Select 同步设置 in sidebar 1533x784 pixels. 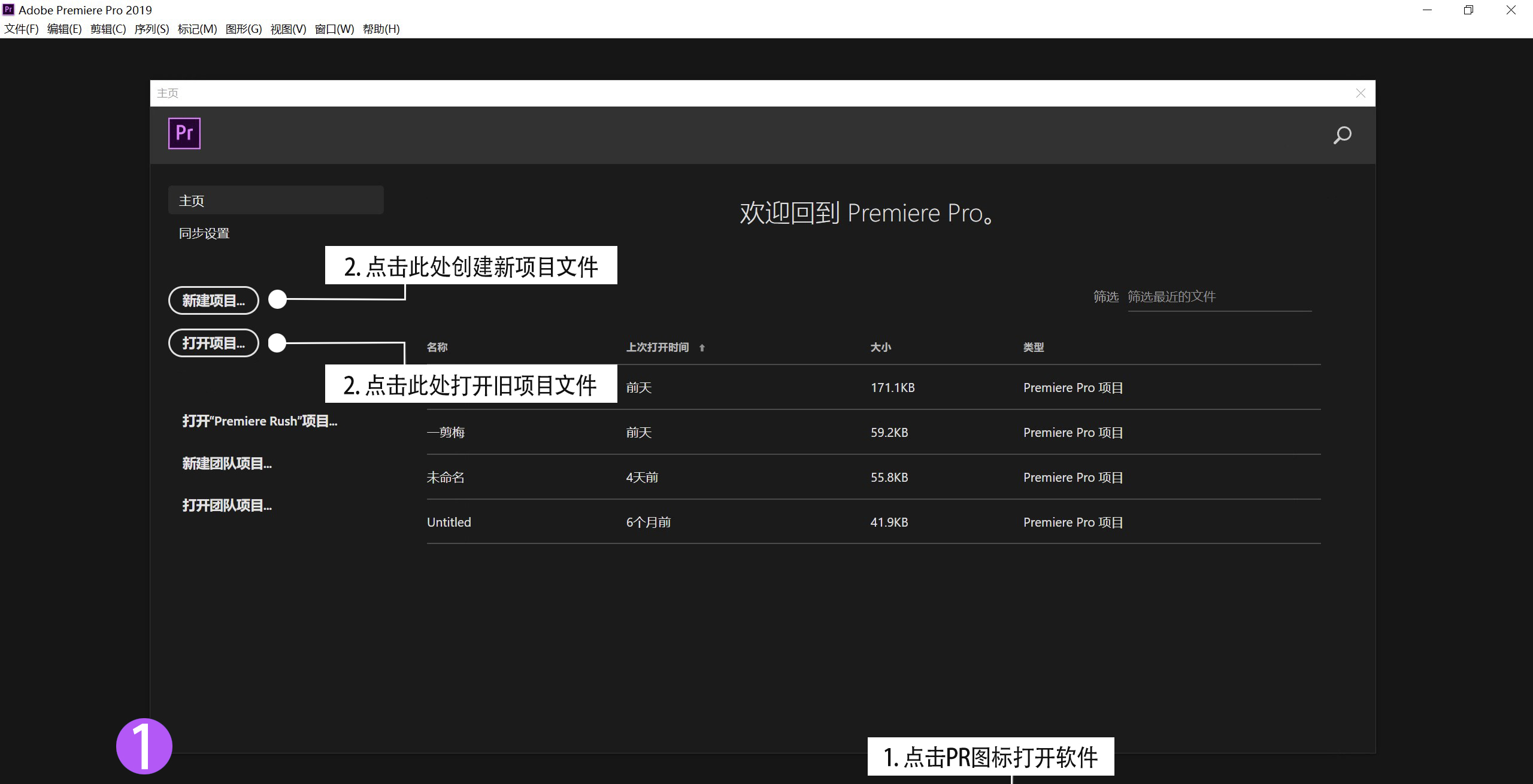pos(204,233)
